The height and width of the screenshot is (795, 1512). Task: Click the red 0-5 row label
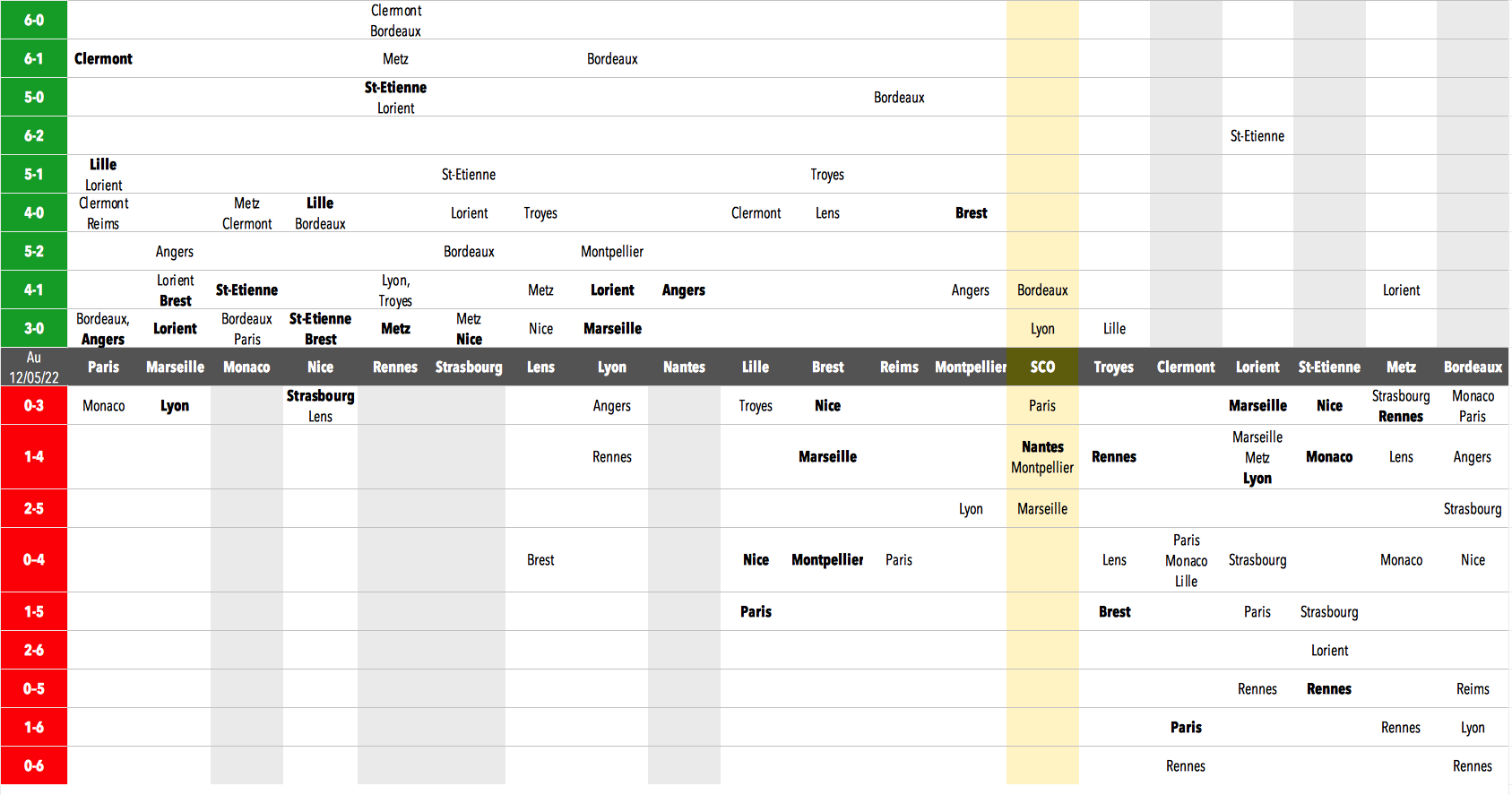34,689
